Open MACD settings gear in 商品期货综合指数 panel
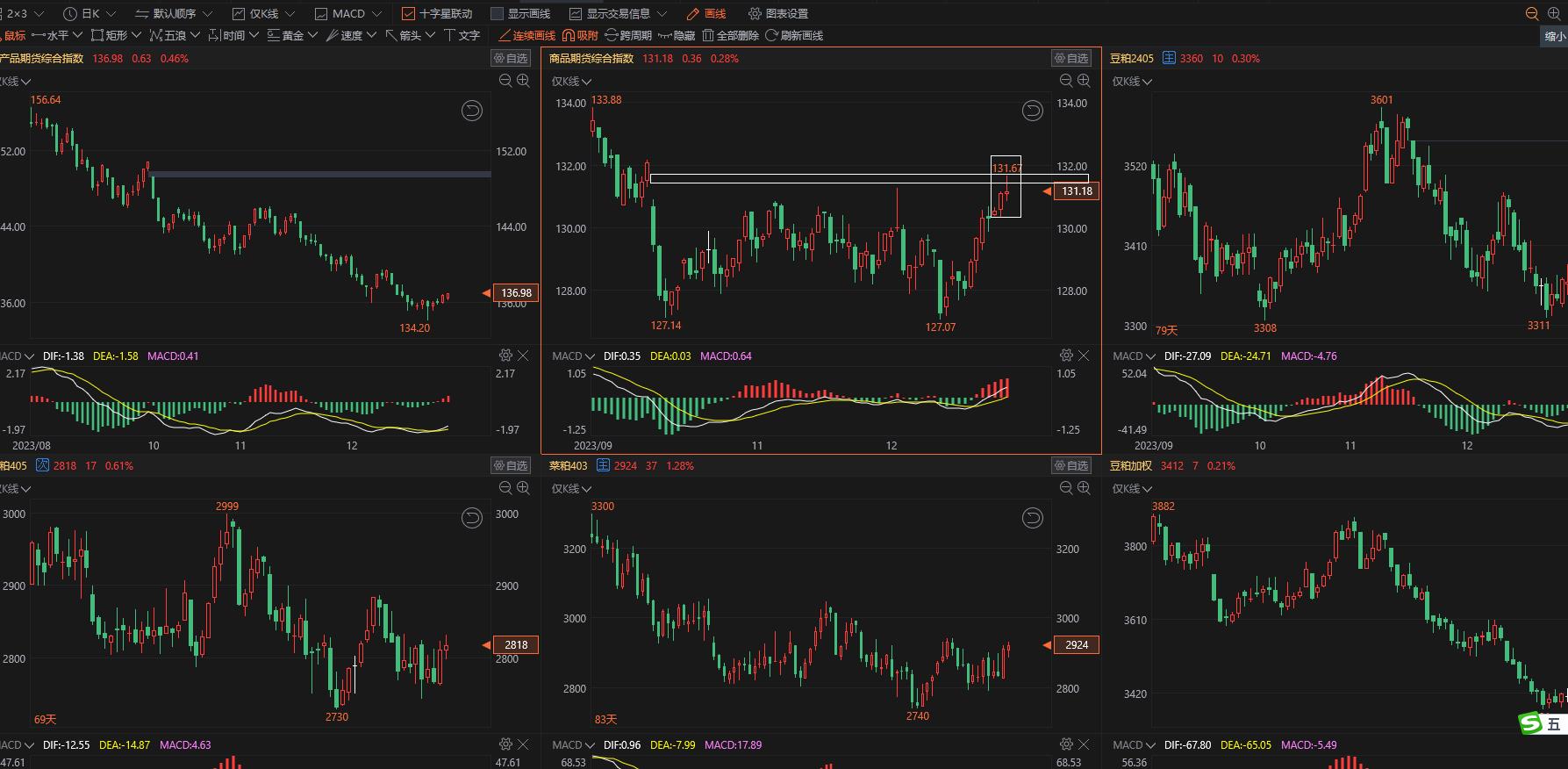The width and height of the screenshot is (1568, 769). coord(1066,356)
